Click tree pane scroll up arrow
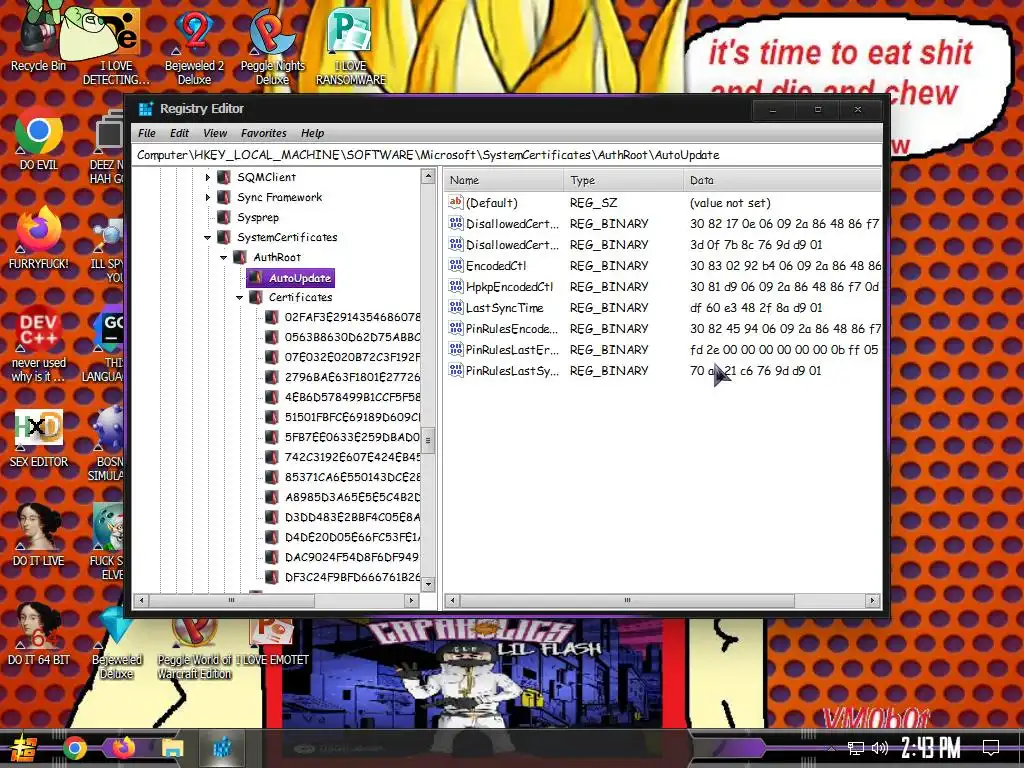This screenshot has height=768, width=1024. (x=428, y=176)
